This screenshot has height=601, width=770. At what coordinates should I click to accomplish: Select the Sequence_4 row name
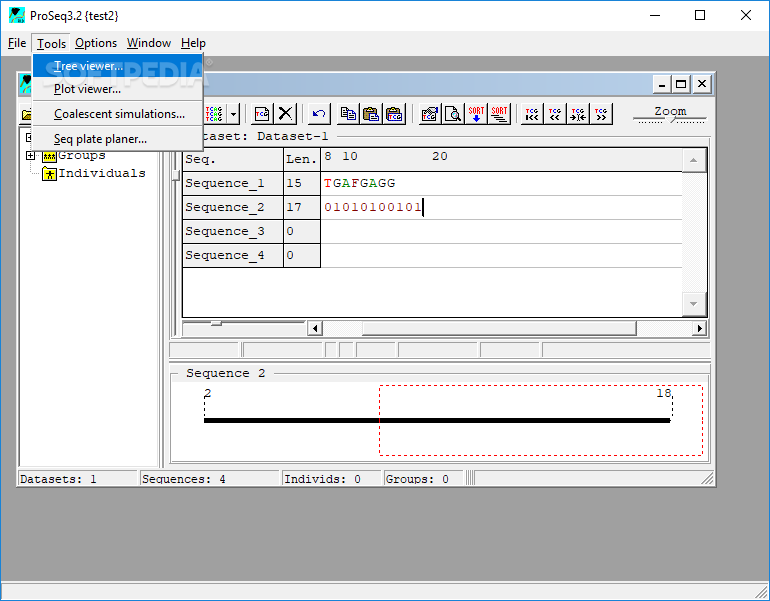tap(233, 256)
